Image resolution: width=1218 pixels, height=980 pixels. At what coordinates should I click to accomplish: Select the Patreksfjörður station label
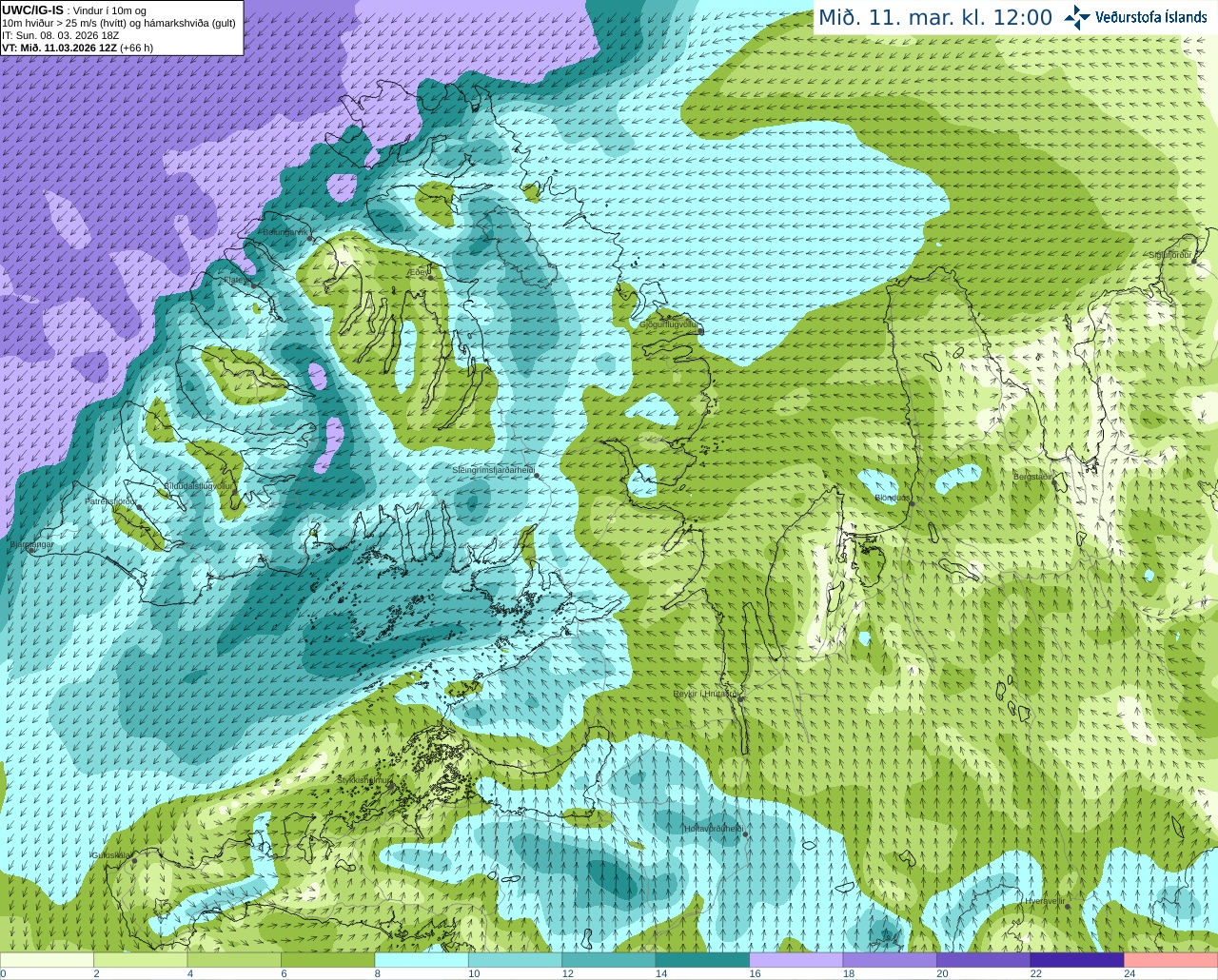point(111,500)
